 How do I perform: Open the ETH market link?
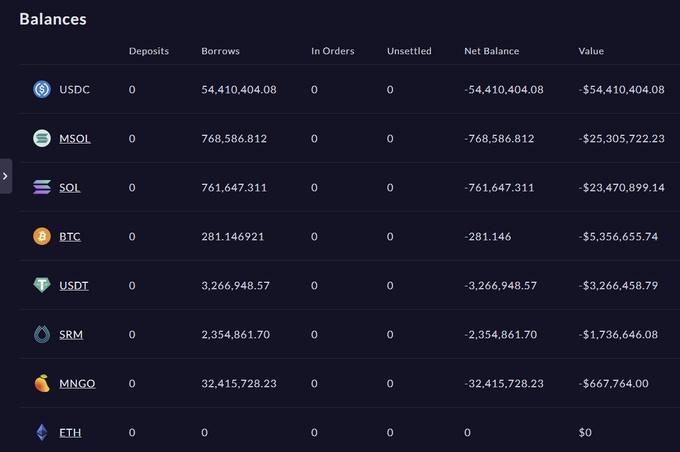tap(70, 433)
